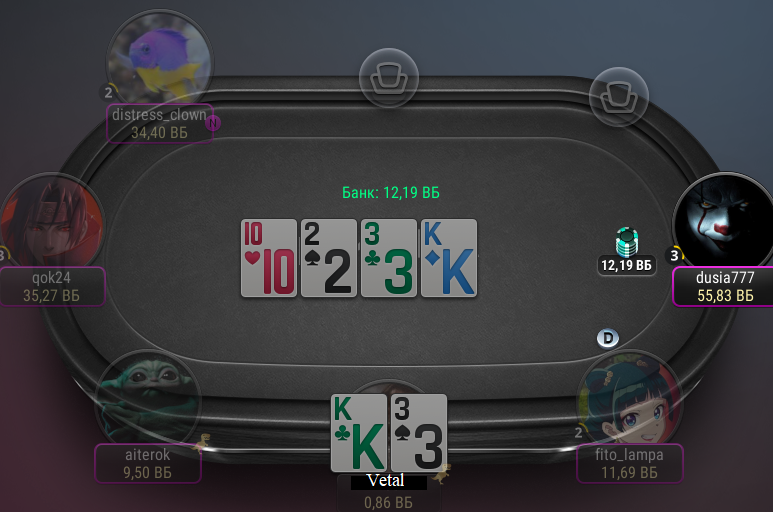The image size is (773, 512).
Task: Click the 3 of spades hole card
Action: (x=419, y=433)
